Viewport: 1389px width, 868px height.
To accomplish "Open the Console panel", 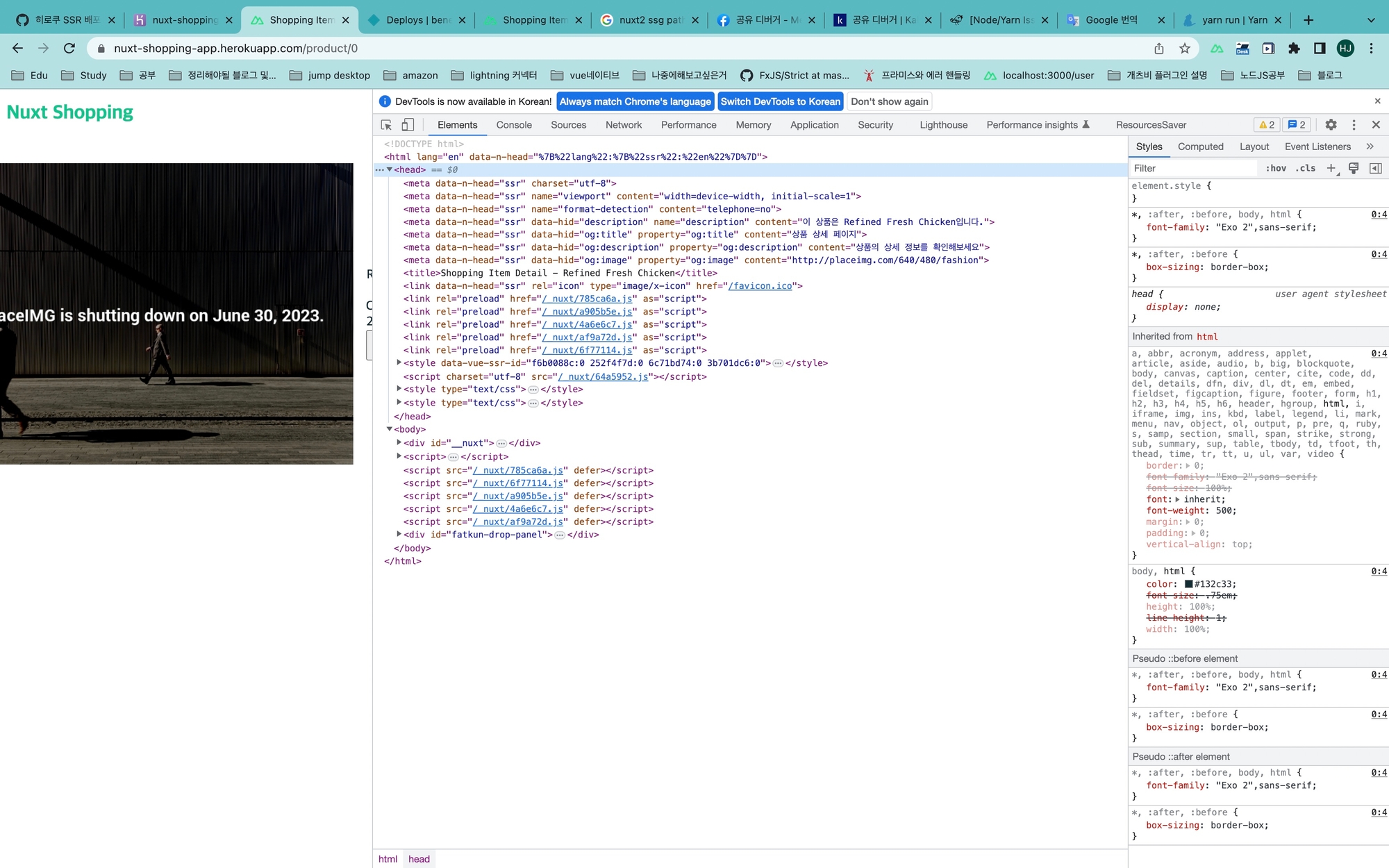I will 514,125.
